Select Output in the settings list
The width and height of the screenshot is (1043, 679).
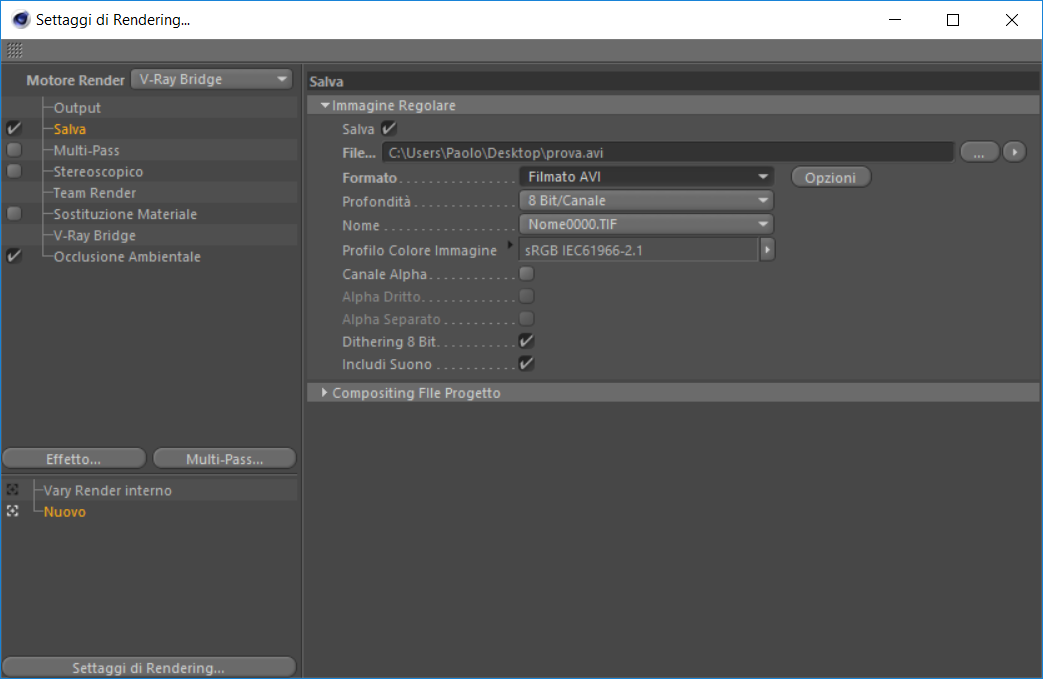(77, 108)
